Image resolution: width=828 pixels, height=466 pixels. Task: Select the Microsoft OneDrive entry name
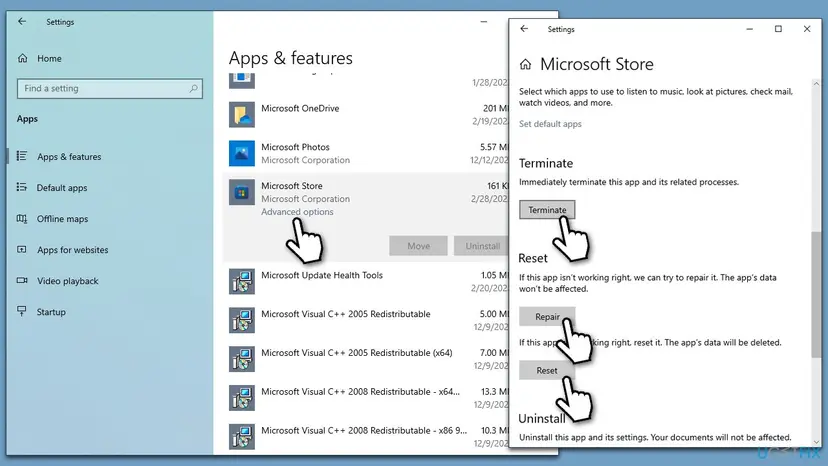pyautogui.click(x=300, y=108)
